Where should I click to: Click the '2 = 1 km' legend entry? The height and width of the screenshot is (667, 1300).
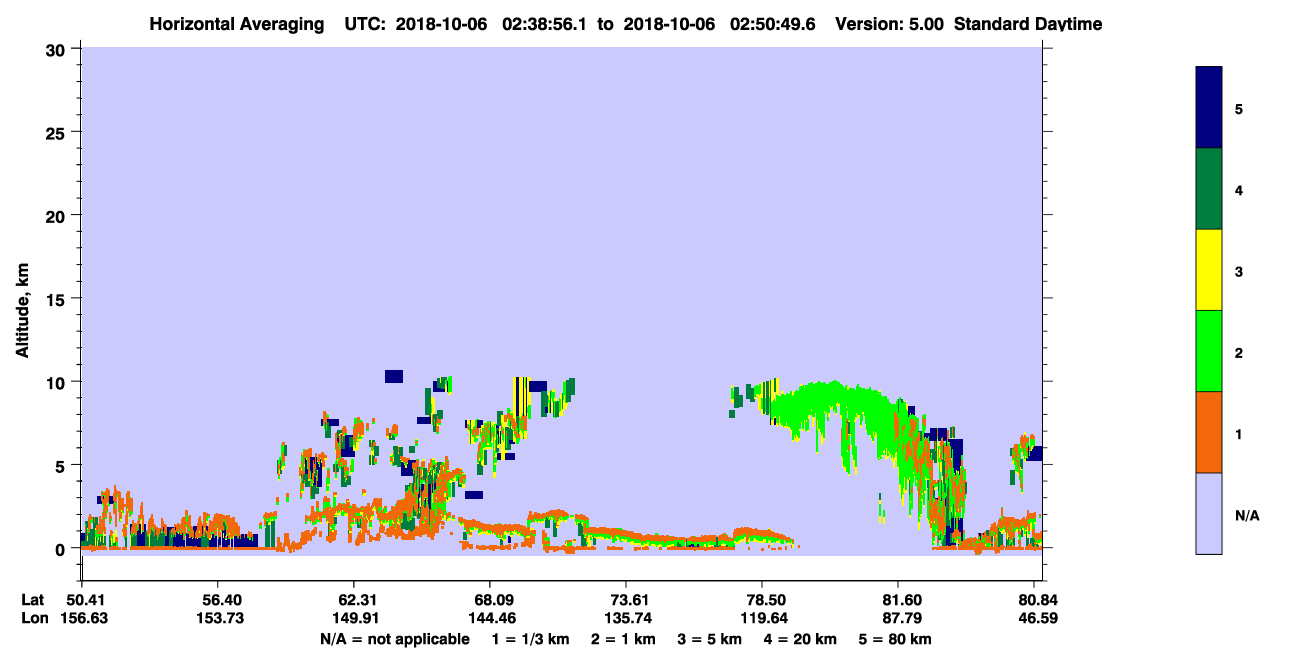tap(622, 639)
